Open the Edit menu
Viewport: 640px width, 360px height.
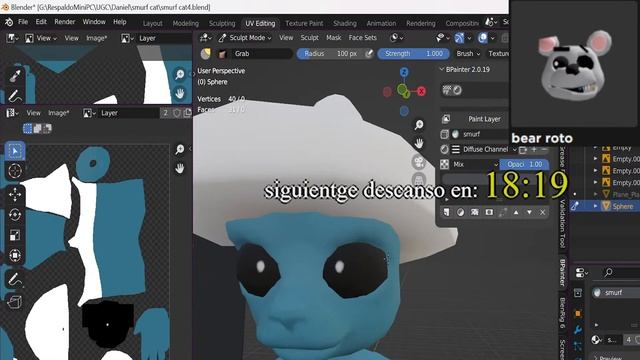tap(41, 22)
